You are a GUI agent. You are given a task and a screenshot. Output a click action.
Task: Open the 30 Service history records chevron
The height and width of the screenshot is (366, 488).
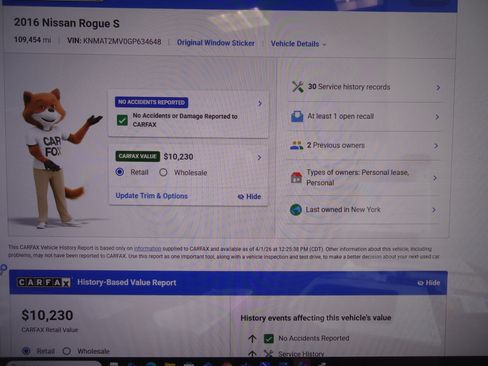(438, 88)
